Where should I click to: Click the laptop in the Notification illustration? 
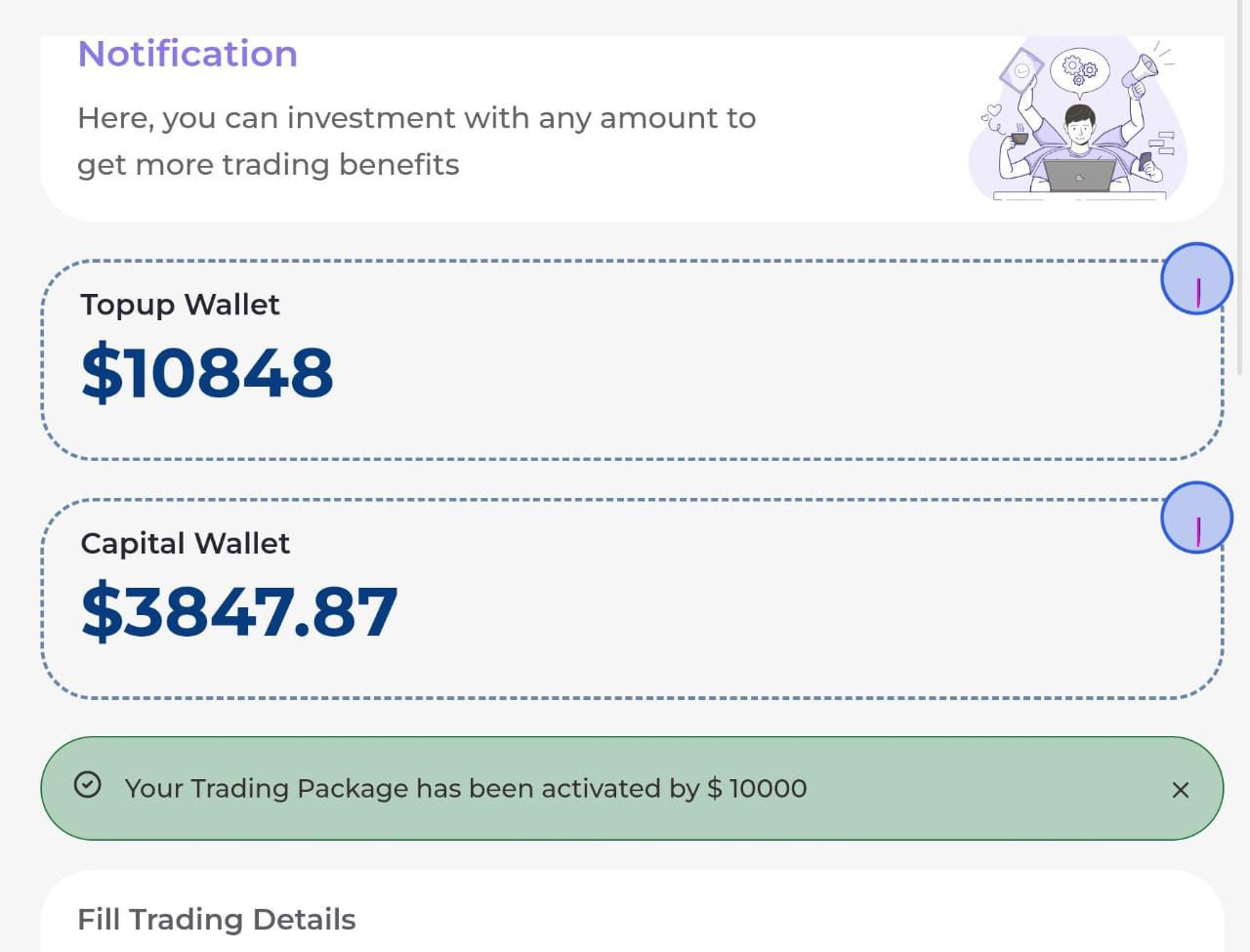coord(1079,176)
